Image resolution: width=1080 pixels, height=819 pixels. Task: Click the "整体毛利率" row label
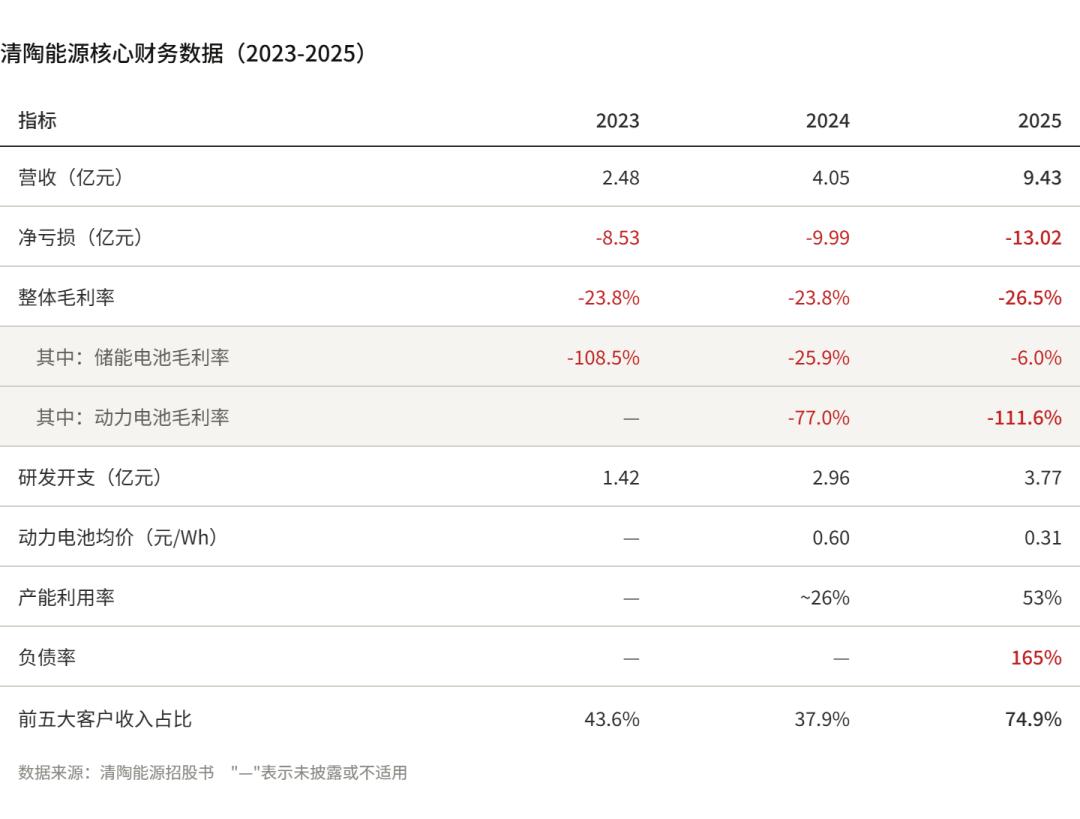(66, 298)
